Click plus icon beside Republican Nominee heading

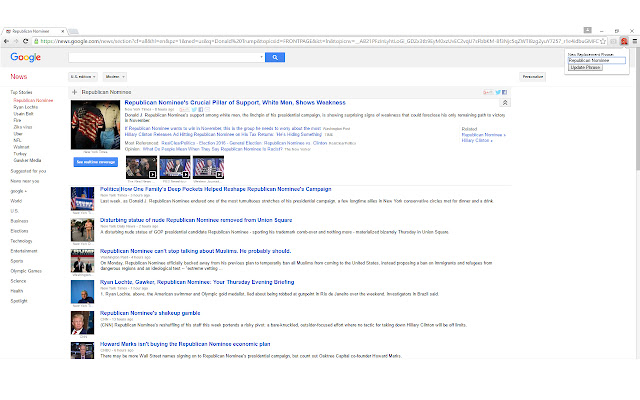point(75,92)
